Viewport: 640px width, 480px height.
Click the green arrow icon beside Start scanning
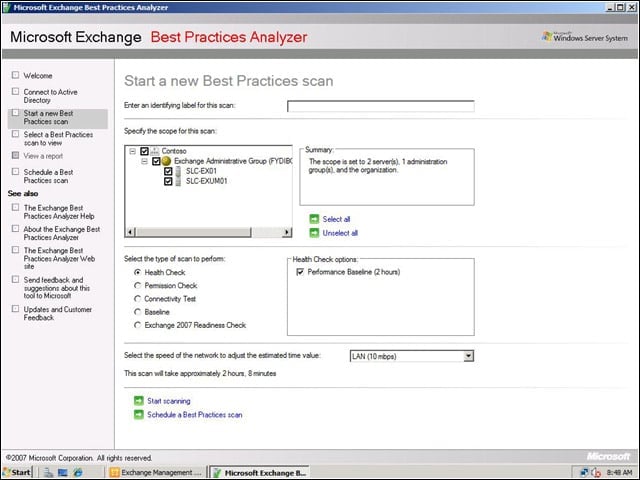139,401
